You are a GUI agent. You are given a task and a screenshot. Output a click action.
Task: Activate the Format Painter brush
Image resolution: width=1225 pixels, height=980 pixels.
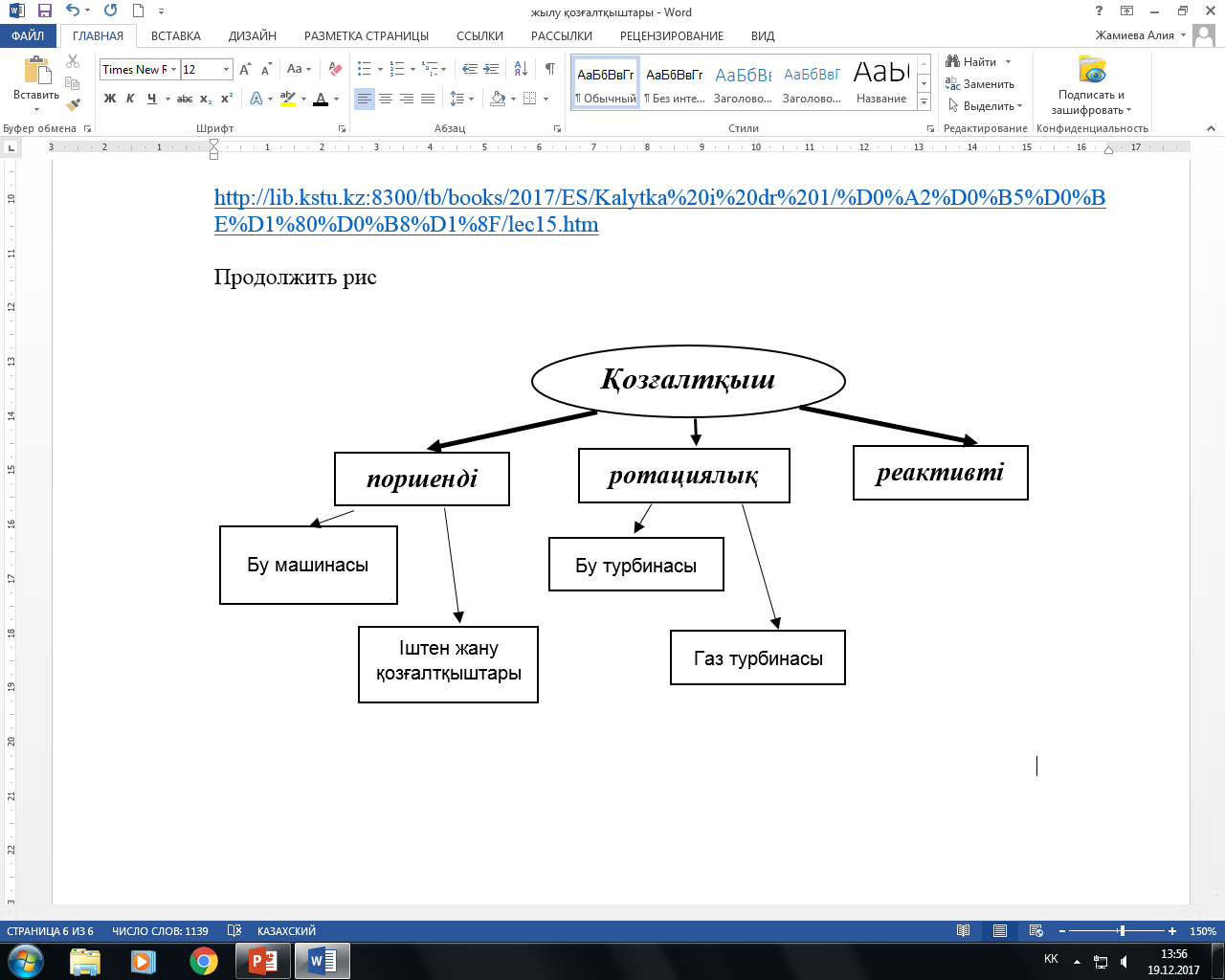pyautogui.click(x=73, y=105)
